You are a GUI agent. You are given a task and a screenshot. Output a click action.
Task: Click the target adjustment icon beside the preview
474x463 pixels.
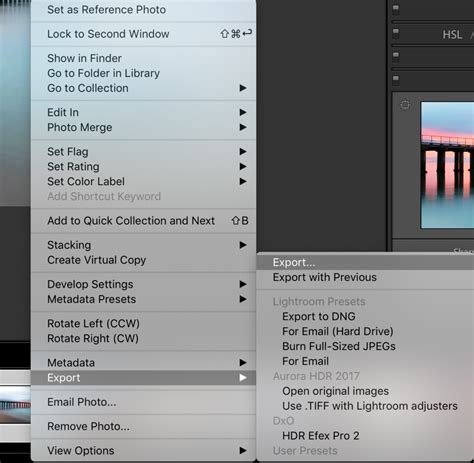click(405, 105)
